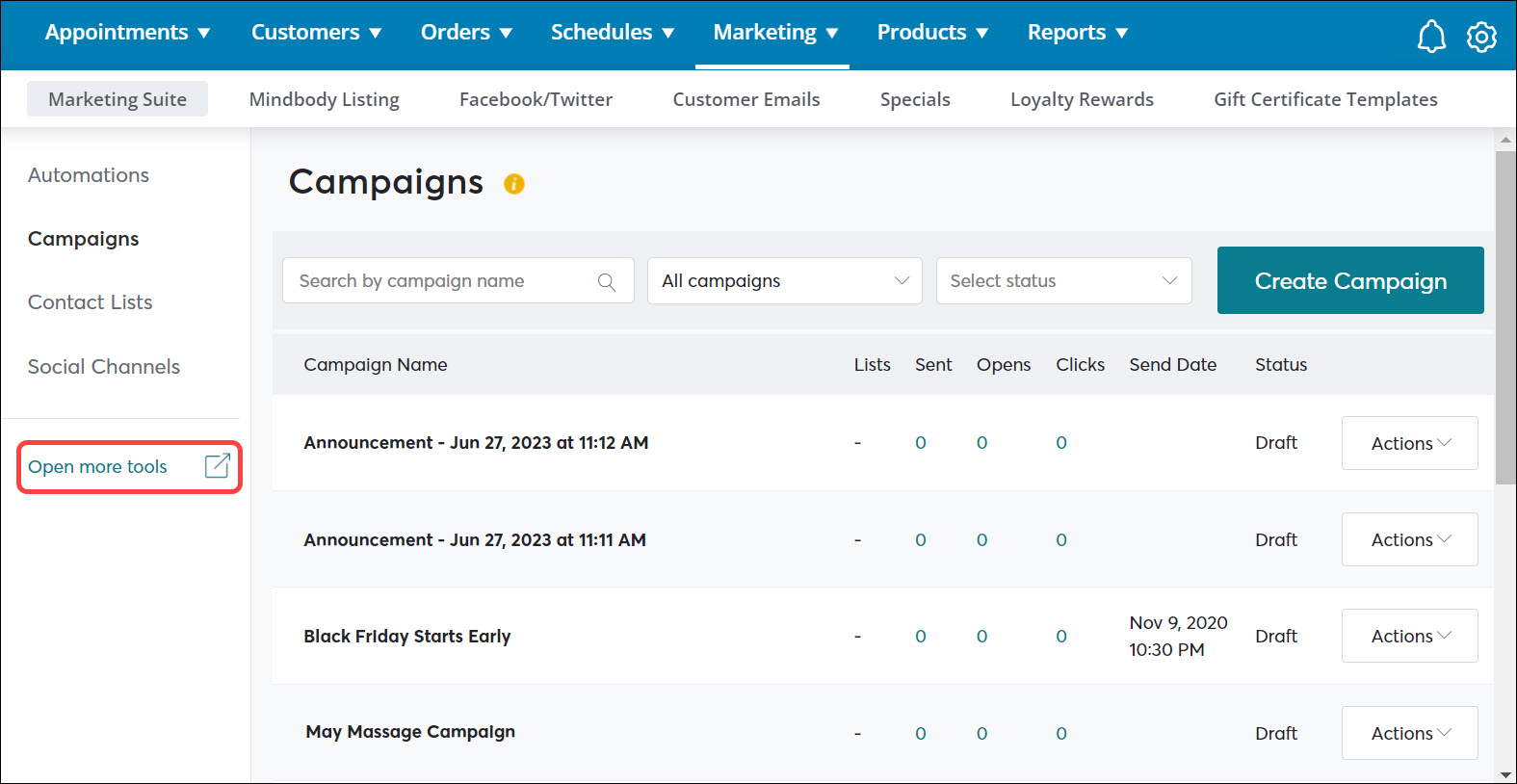1517x784 pixels.
Task: Click the Campaign Name column header
Action: (376, 365)
